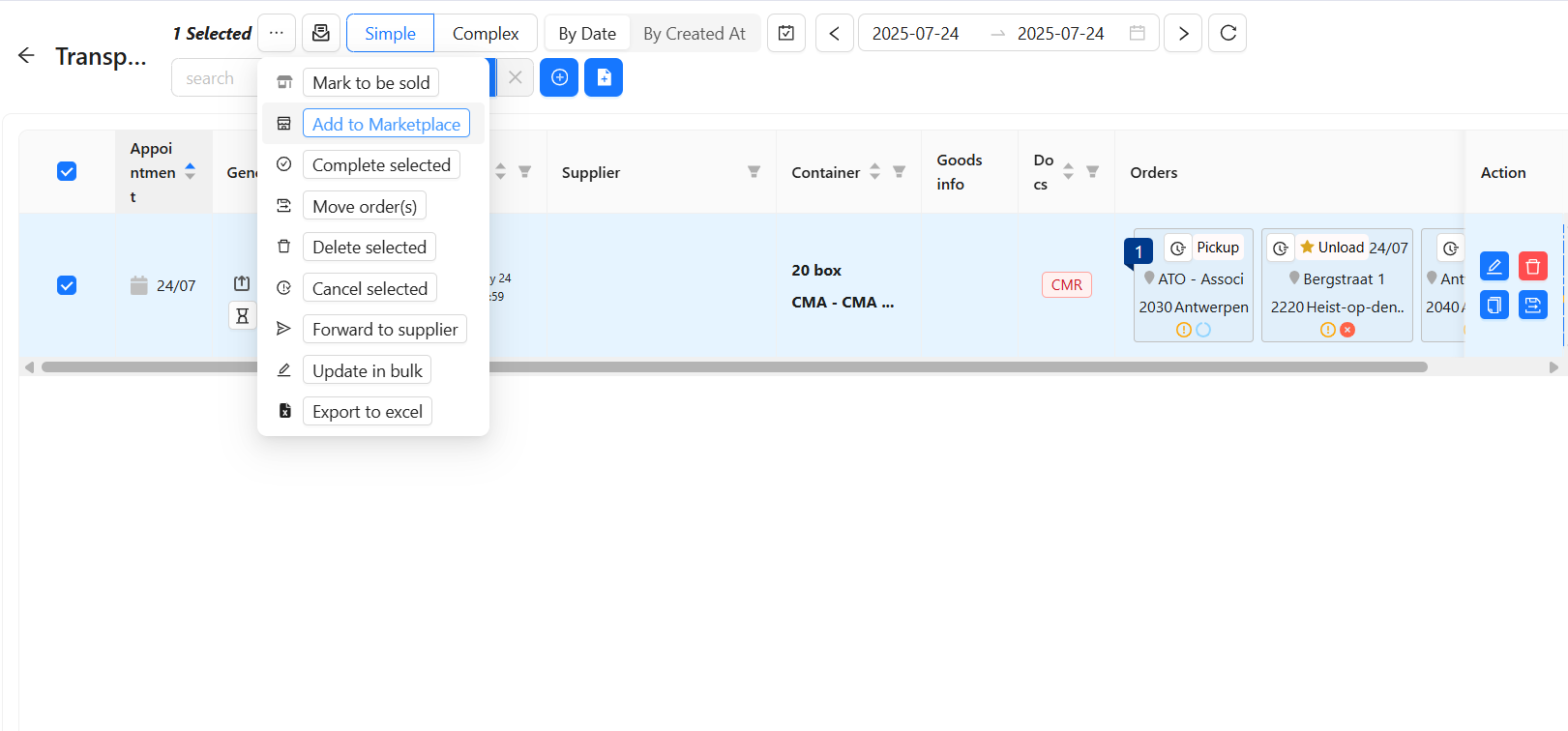
Task: Click the starred Unload label
Action: (x=1333, y=248)
